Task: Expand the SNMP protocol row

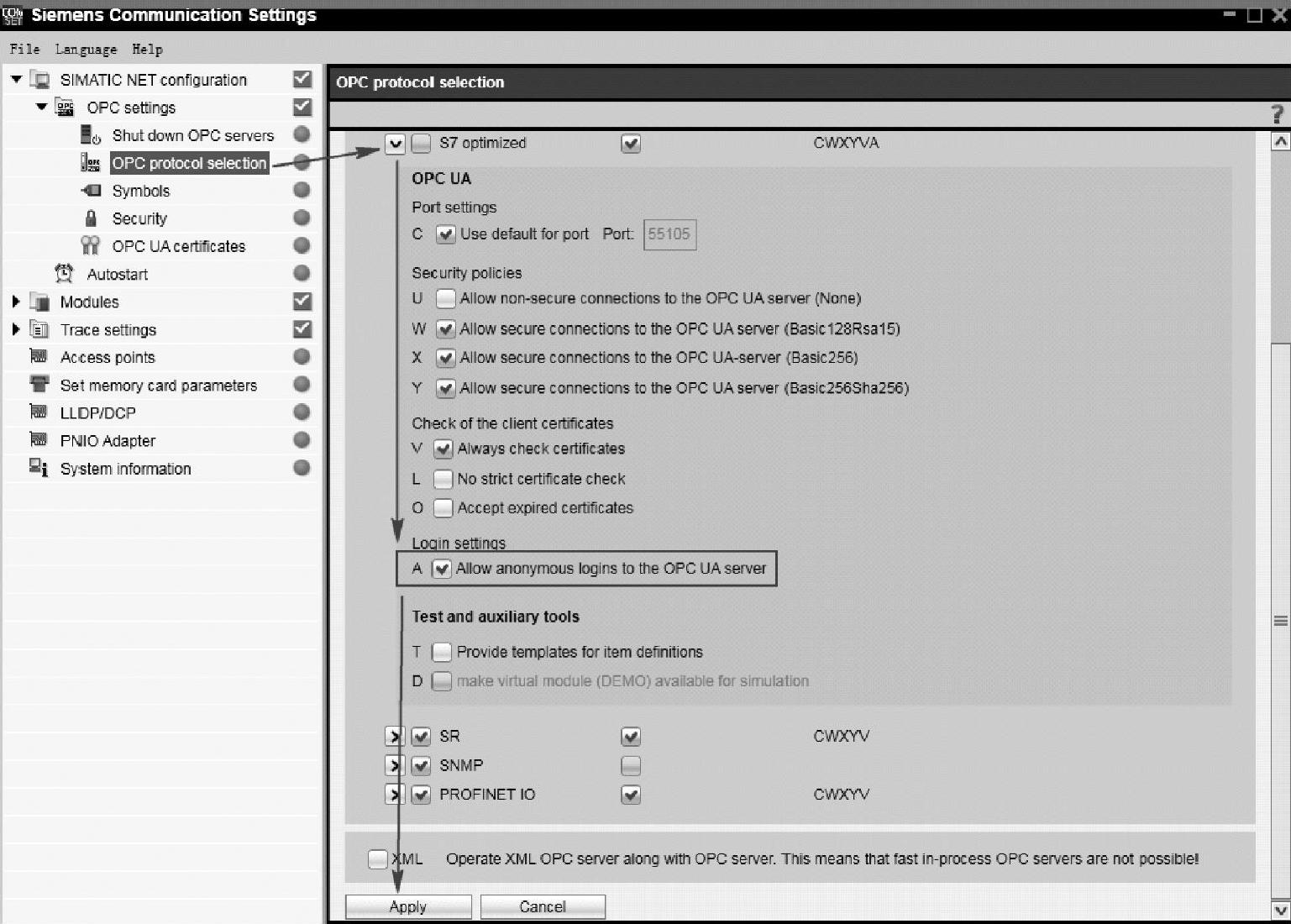Action: (395, 765)
